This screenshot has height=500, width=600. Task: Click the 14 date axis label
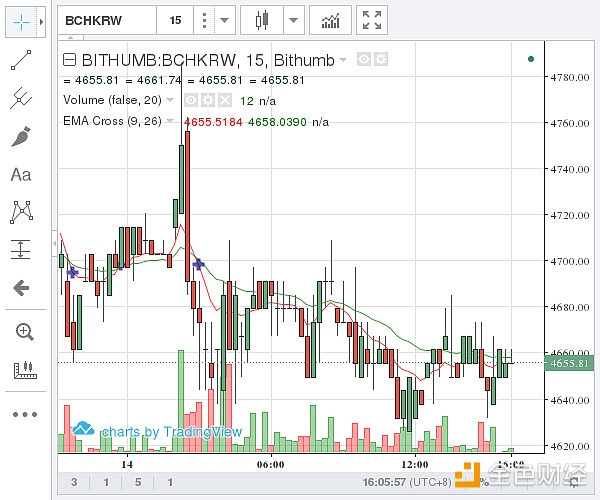pos(127,465)
